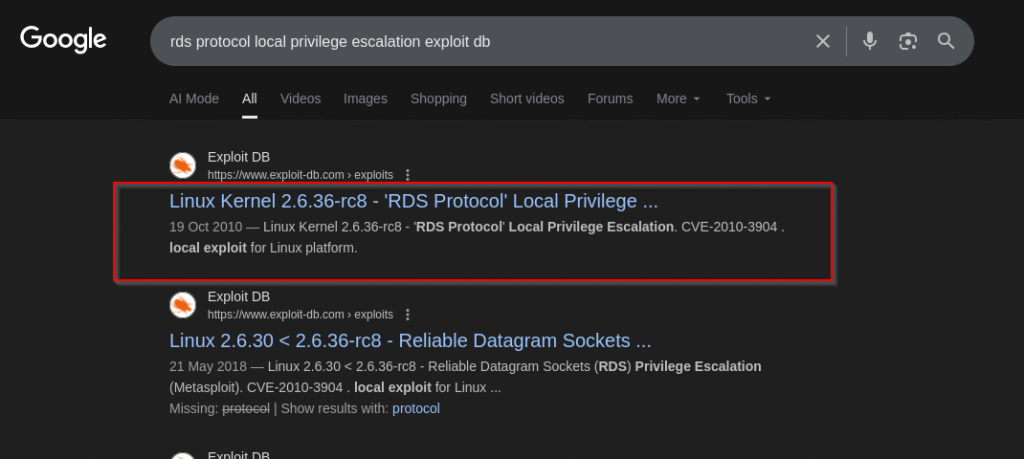Viewport: 1024px width, 459px height.
Task: Select the Images tab
Action: (x=365, y=99)
